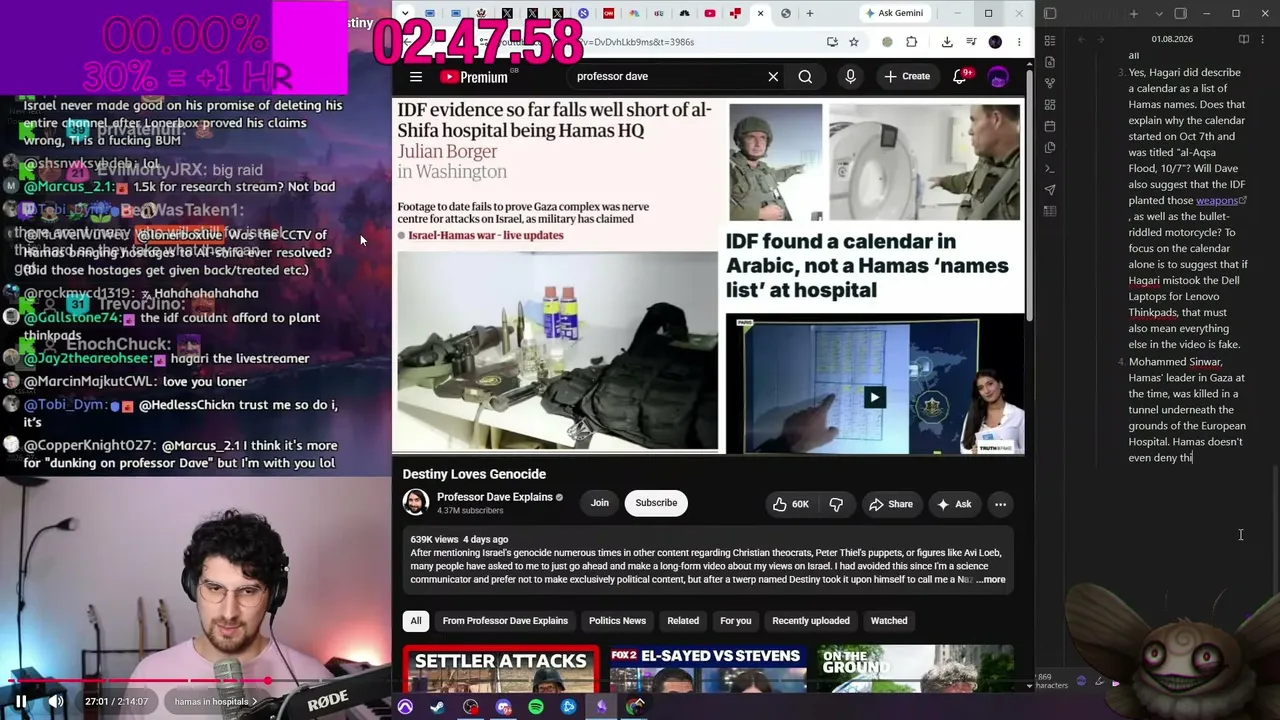
Task: Bookmark this page with the star icon
Action: click(854, 42)
